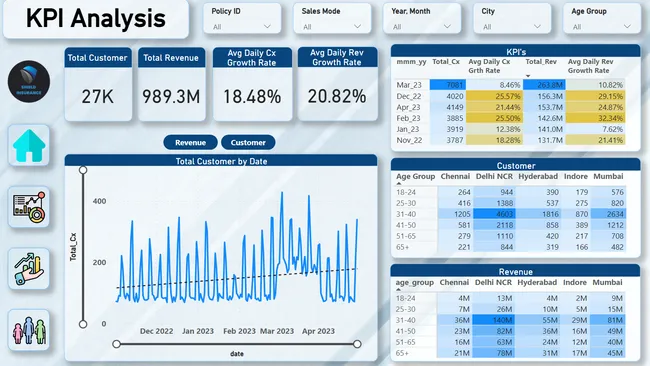
Task: Click Indore header in Customer table
Action: (x=575, y=176)
